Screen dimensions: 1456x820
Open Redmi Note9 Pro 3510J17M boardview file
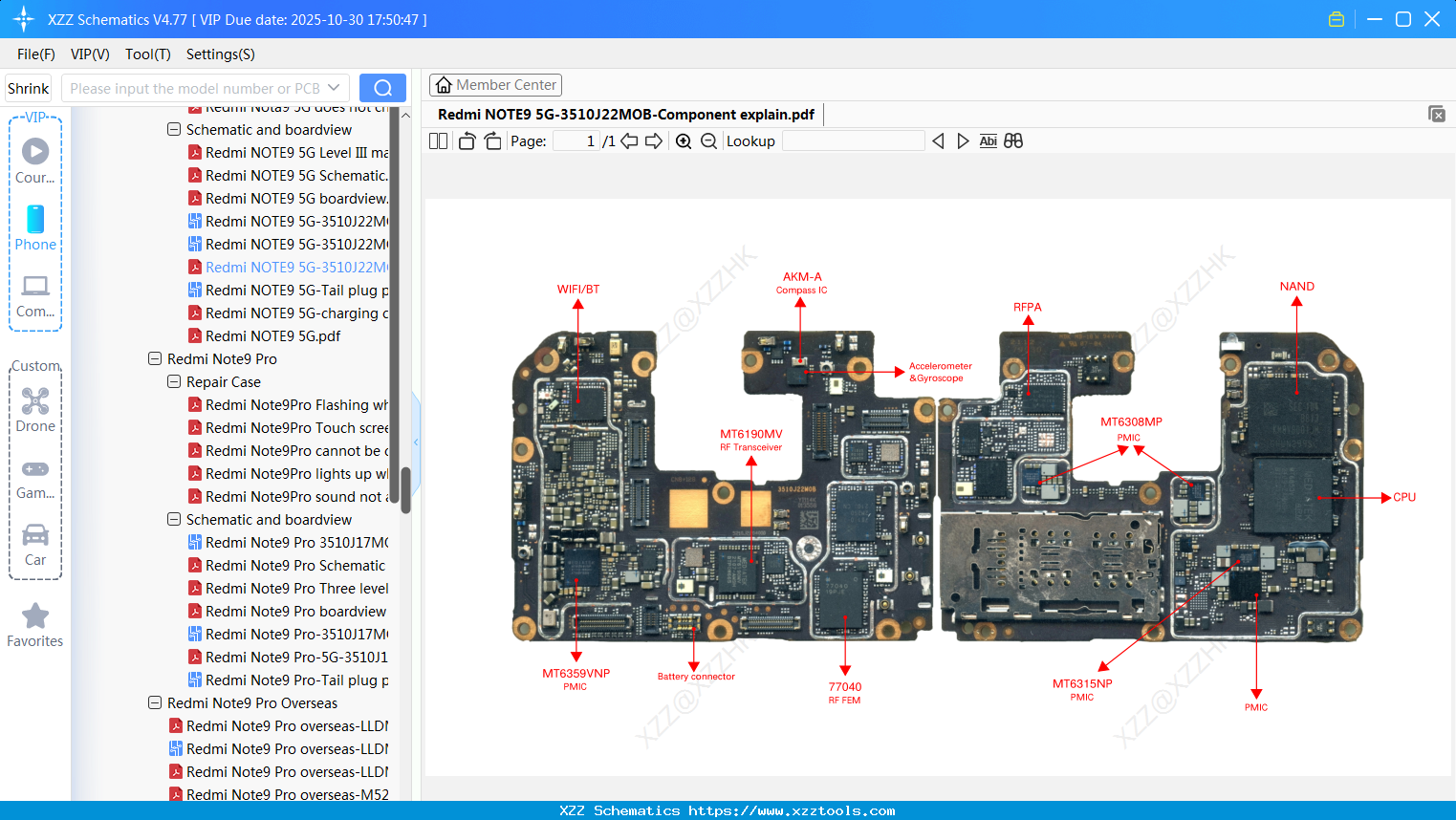click(x=288, y=543)
